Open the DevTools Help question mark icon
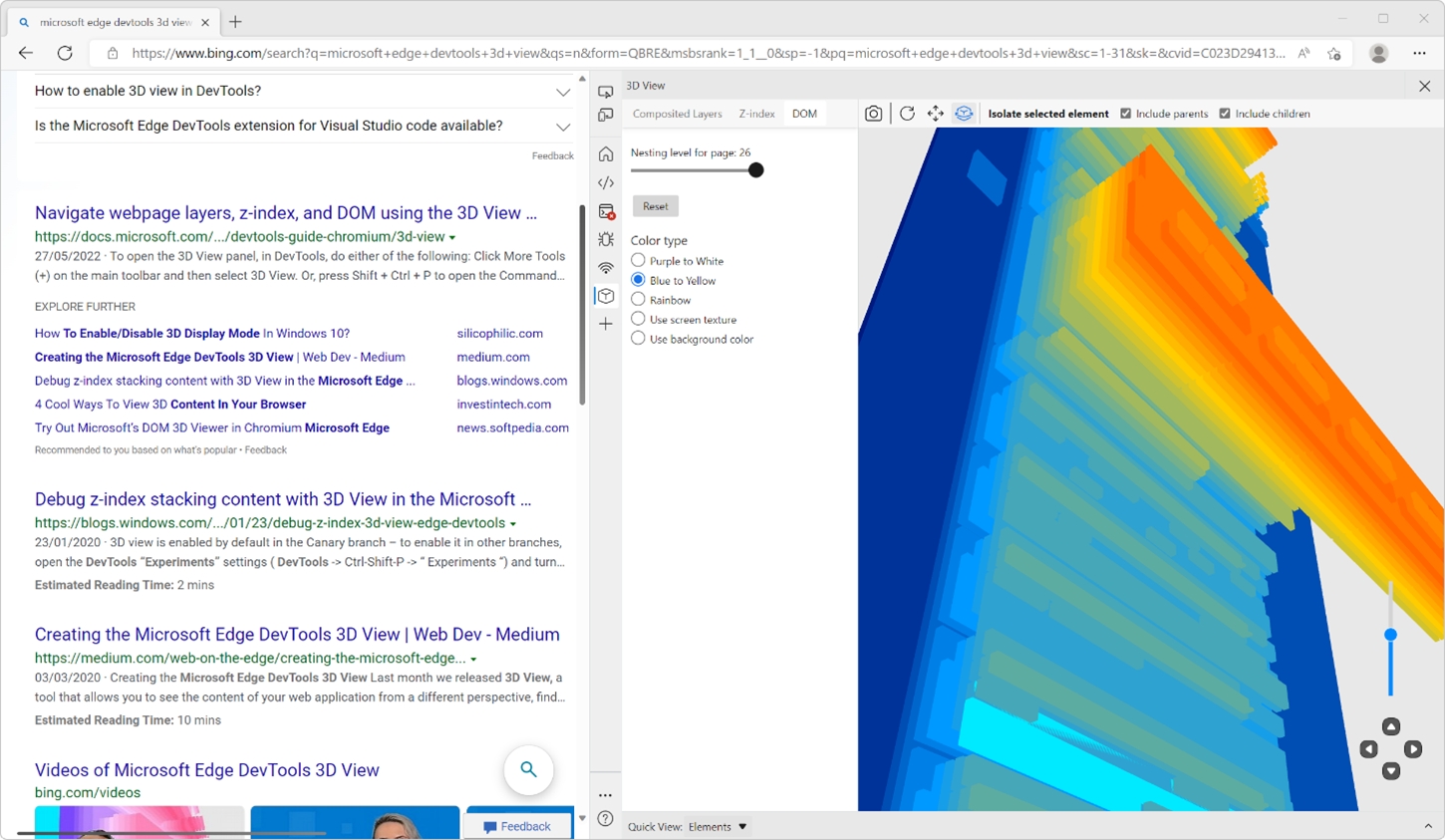1445x840 pixels. (606, 819)
